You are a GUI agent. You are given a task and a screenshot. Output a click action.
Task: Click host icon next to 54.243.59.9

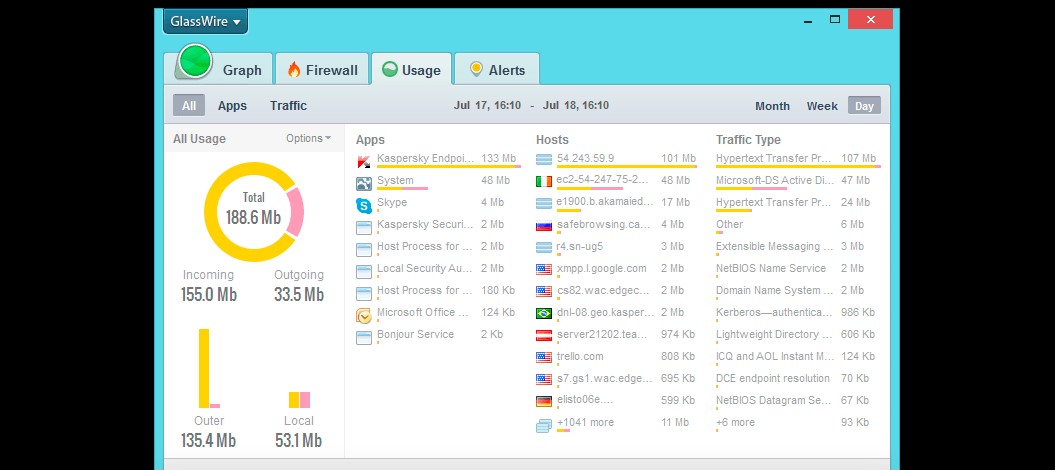[x=544, y=159]
